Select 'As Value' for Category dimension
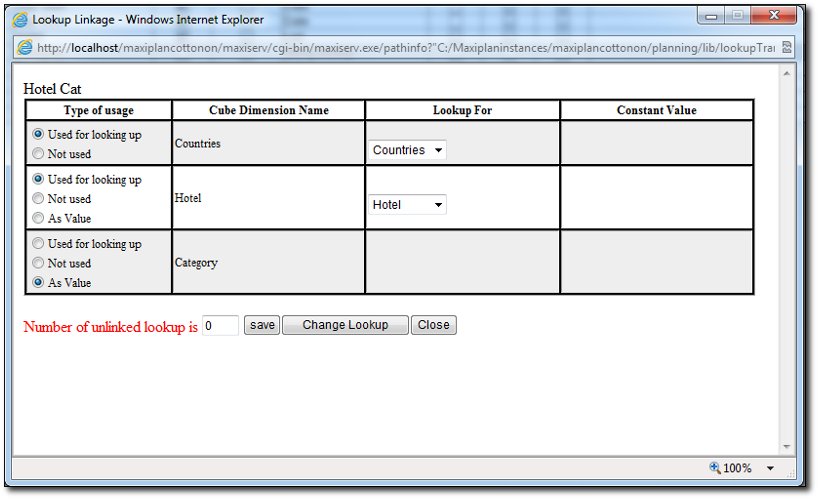818x499 pixels. click(38, 283)
